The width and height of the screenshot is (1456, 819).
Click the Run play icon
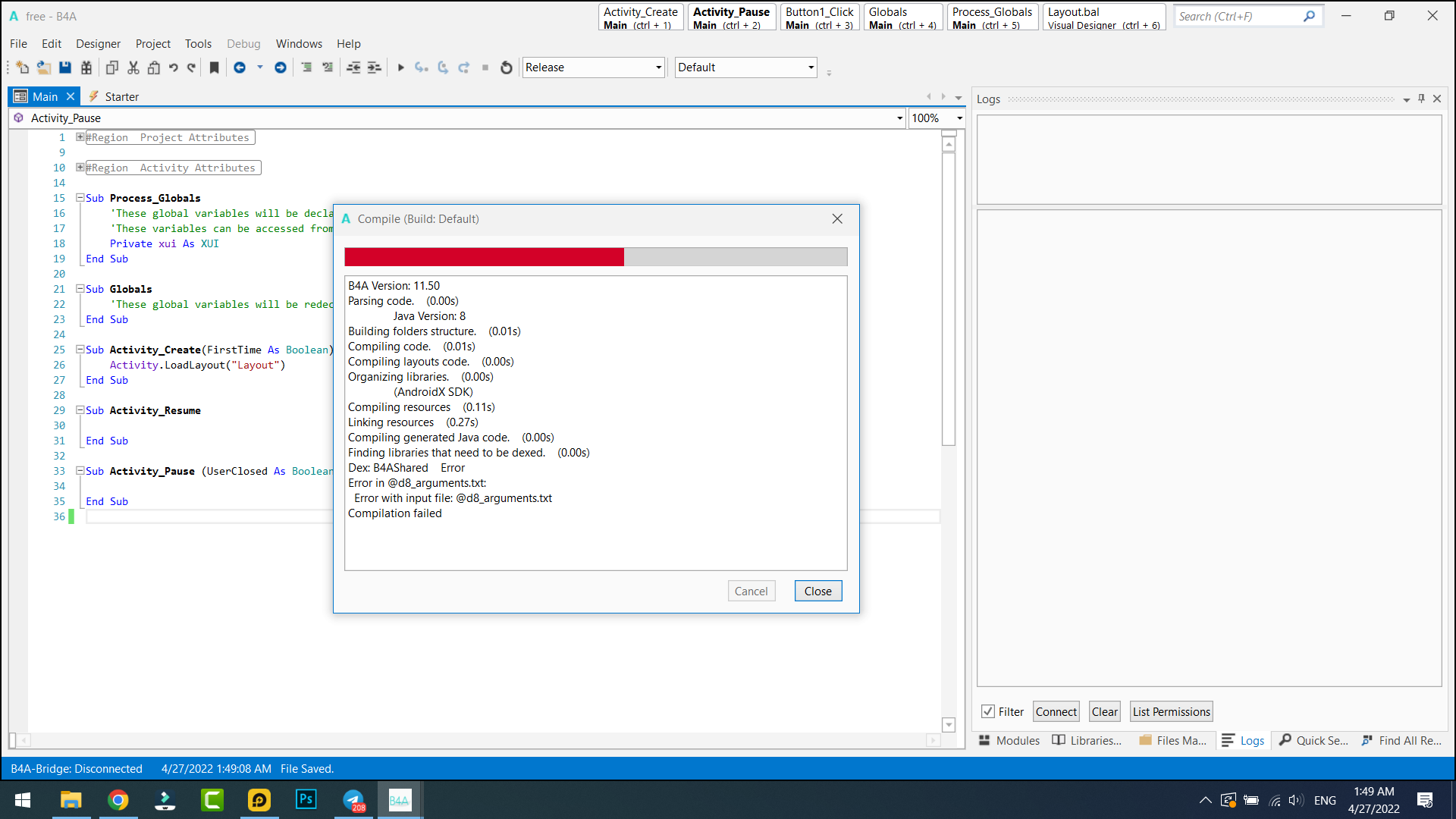click(x=401, y=67)
